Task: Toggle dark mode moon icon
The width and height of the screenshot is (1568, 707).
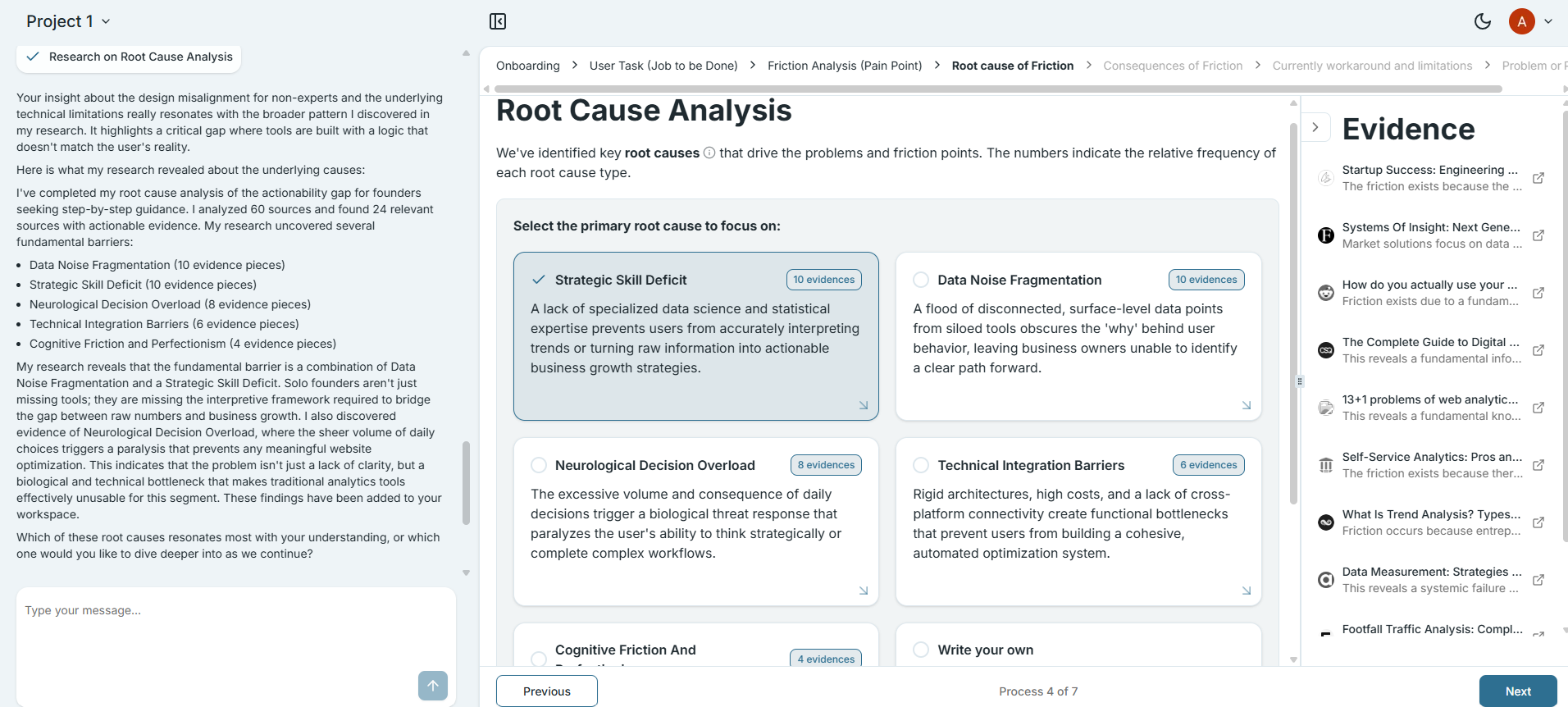Action: (x=1483, y=21)
